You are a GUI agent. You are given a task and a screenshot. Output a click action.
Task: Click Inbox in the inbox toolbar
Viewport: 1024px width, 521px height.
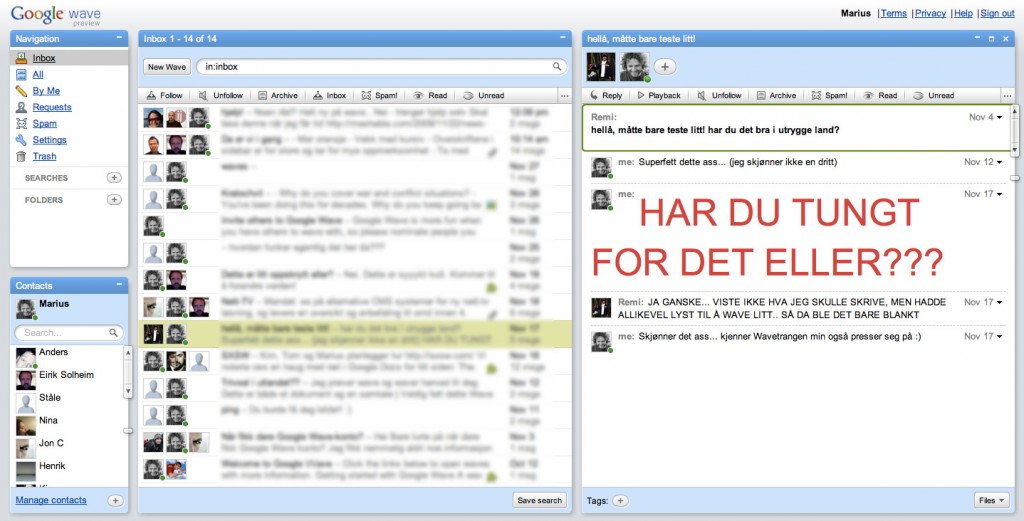(x=329, y=95)
